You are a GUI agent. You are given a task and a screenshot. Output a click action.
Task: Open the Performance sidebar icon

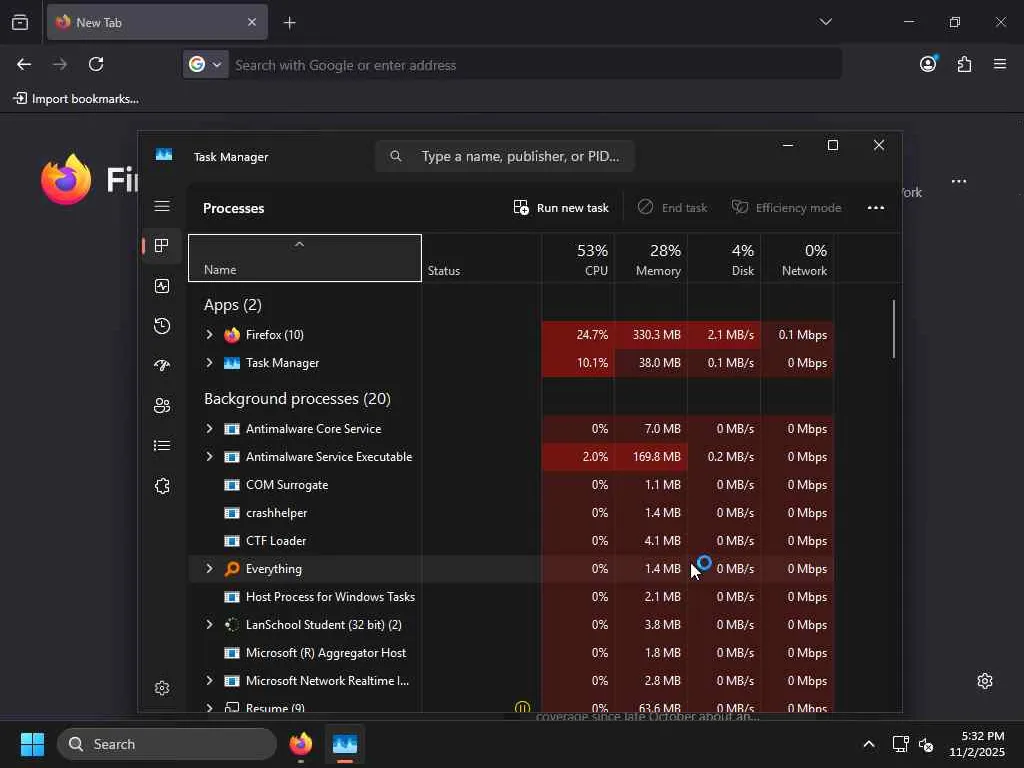pos(162,286)
